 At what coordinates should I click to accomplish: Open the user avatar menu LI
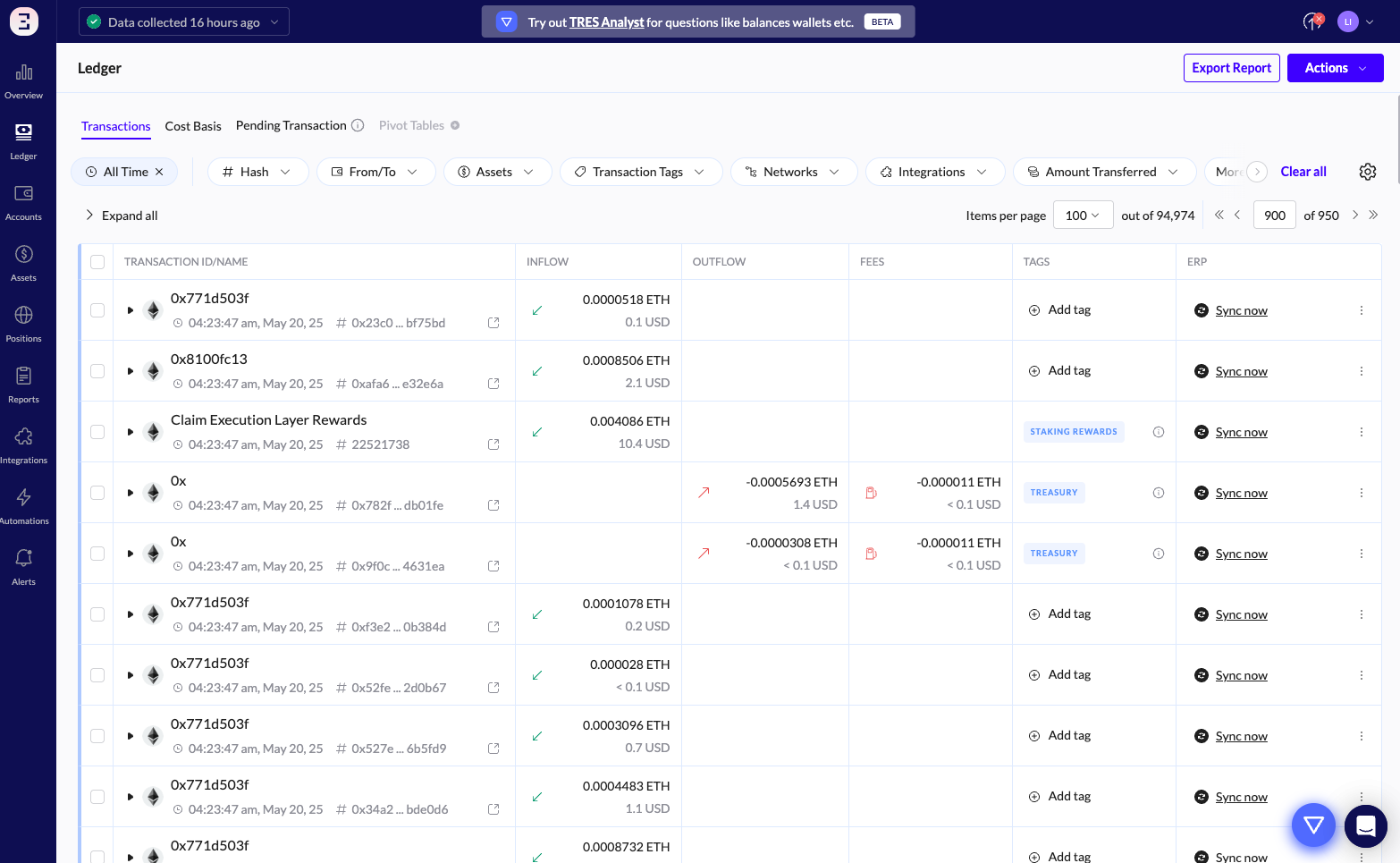[x=1355, y=21]
